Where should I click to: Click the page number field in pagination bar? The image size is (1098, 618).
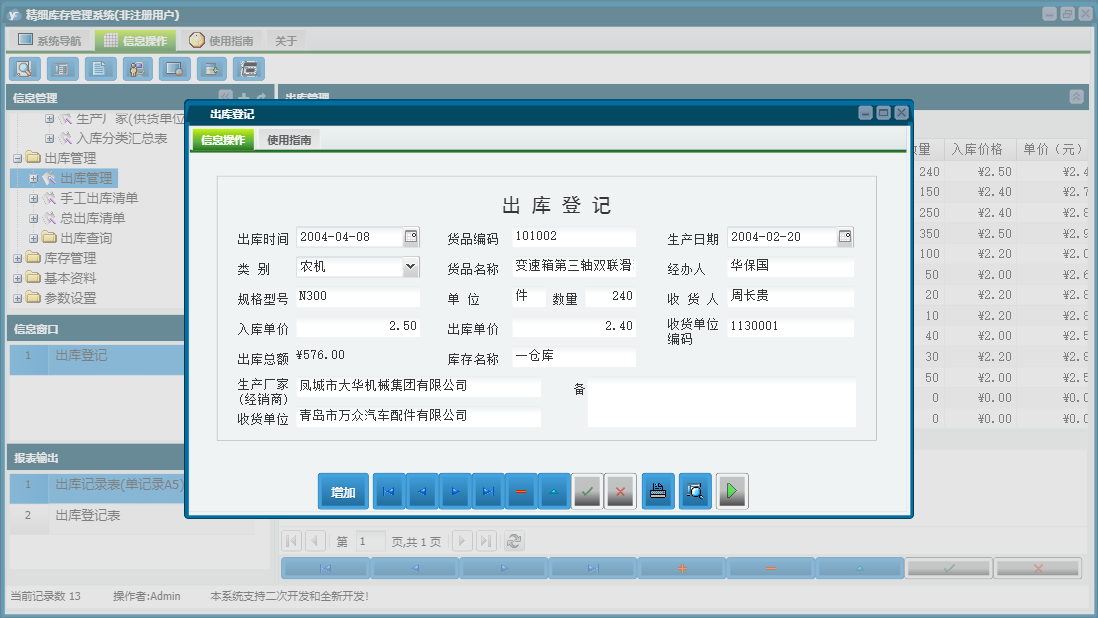[370, 541]
